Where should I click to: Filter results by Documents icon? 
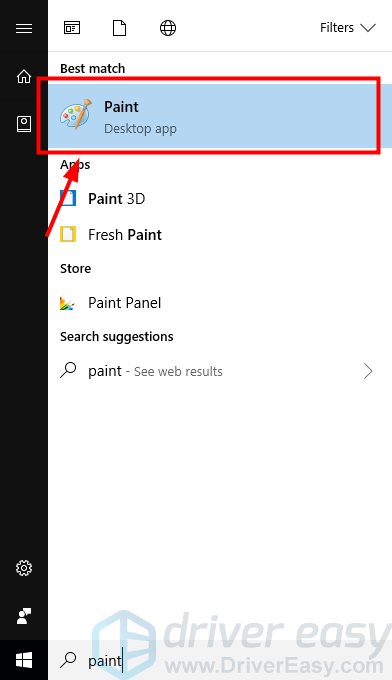pos(119,28)
